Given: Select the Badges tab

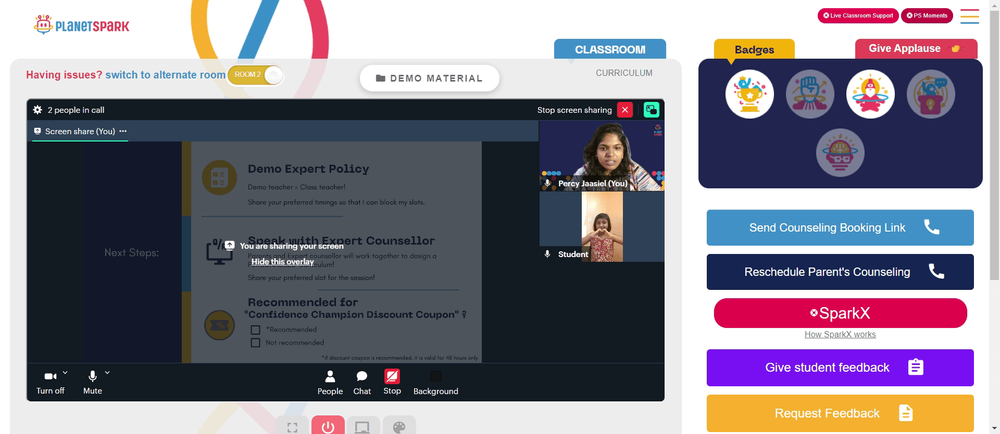Looking at the screenshot, I should 754,49.
